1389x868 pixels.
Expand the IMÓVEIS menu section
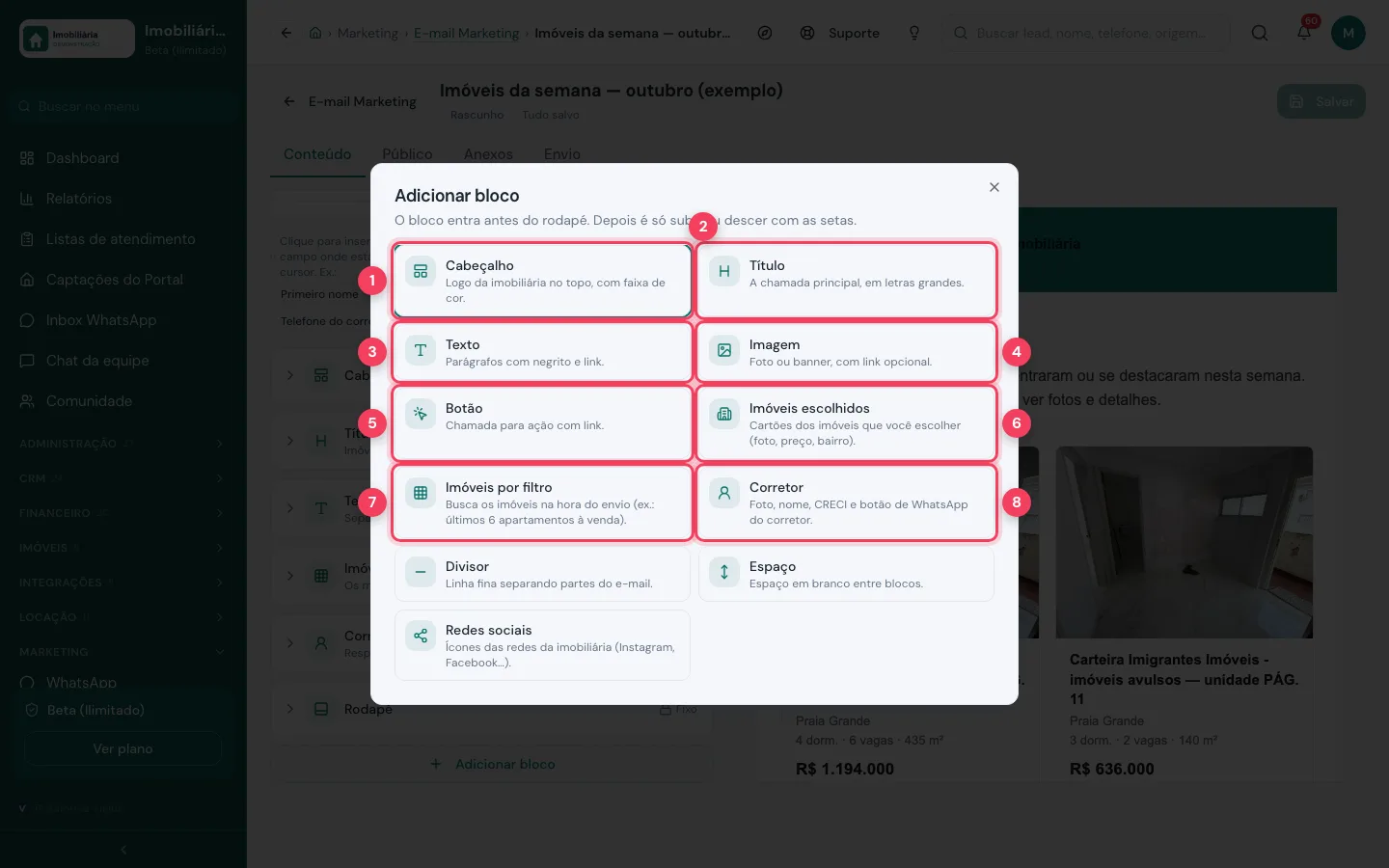pyautogui.click(x=123, y=548)
